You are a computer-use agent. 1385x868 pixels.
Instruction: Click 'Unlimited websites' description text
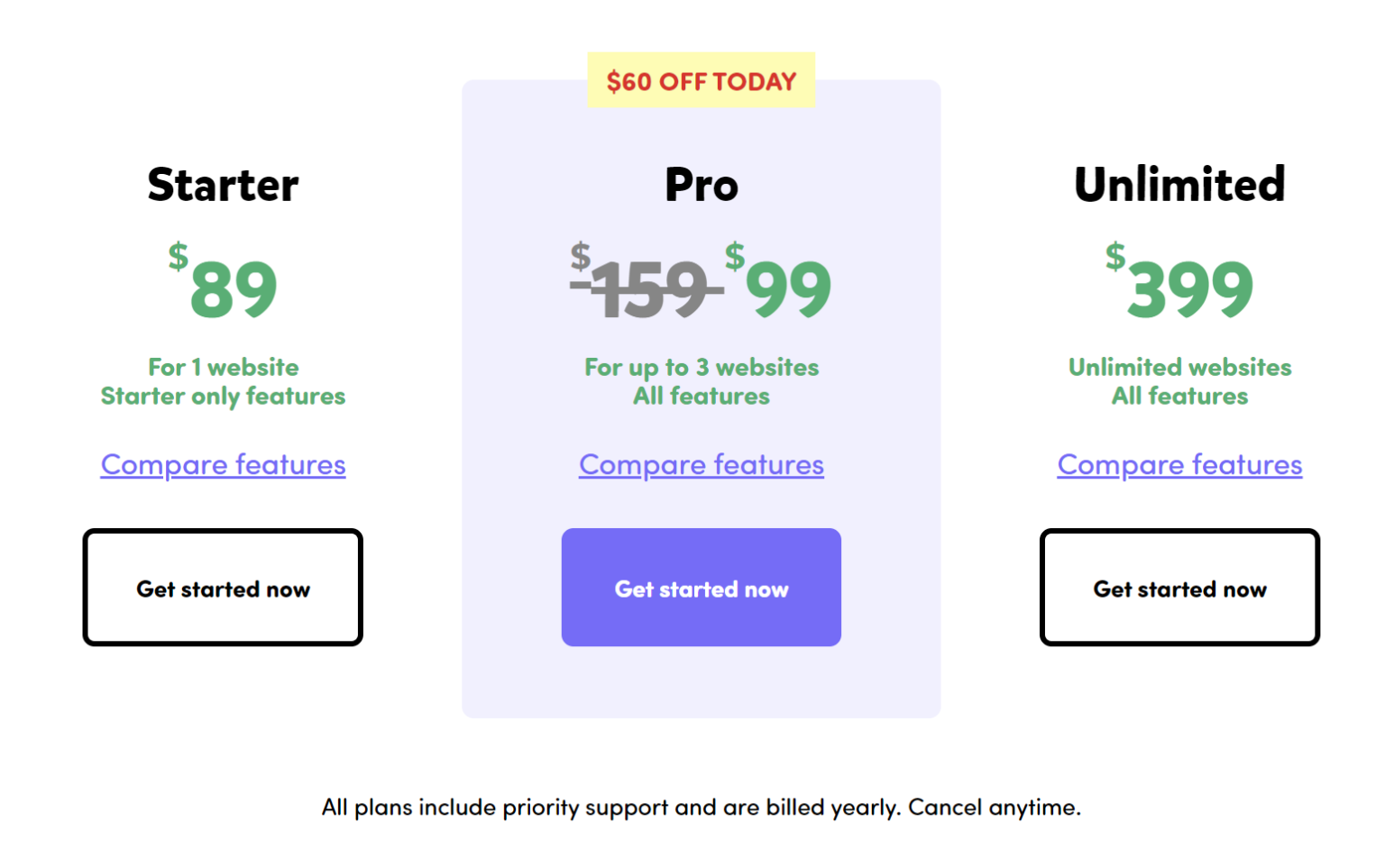1179,367
